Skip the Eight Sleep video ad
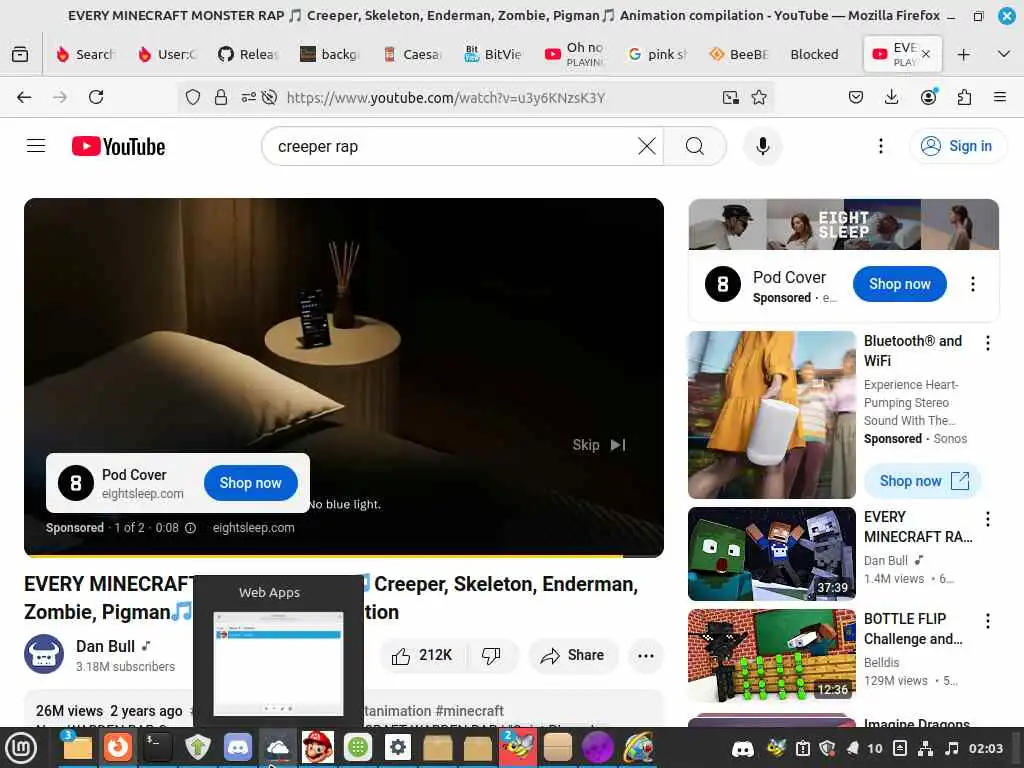Viewport: 1024px width, 768px height. tap(600, 445)
